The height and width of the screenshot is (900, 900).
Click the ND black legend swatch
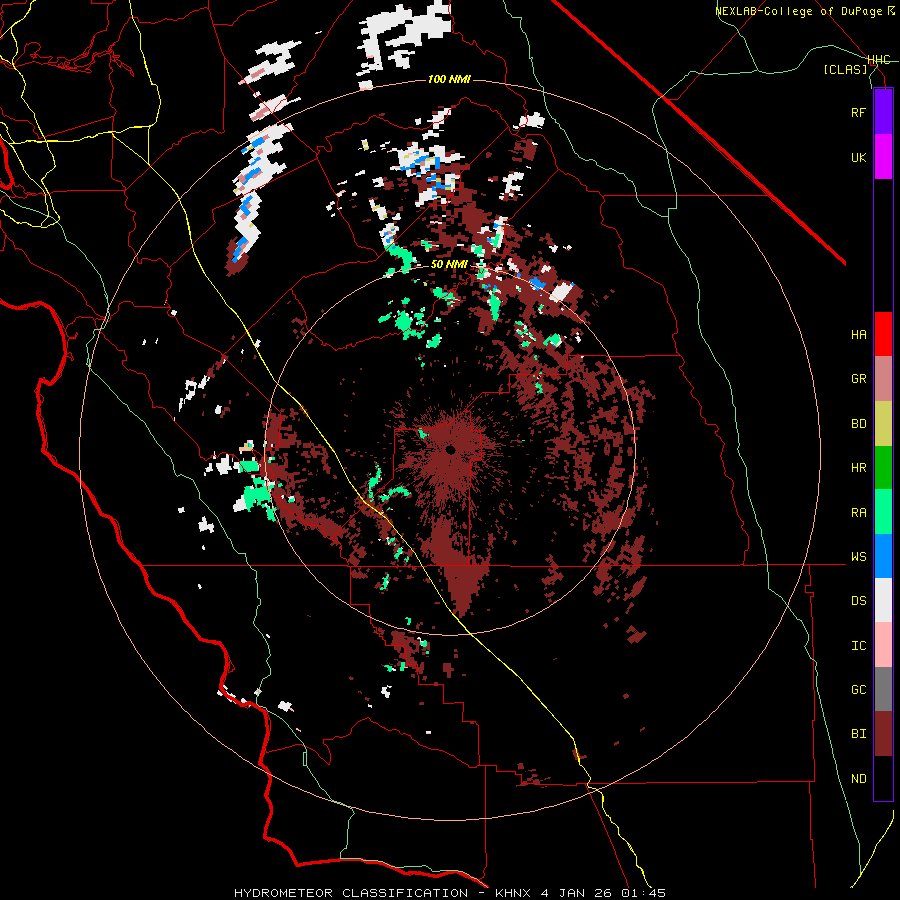[x=883, y=778]
